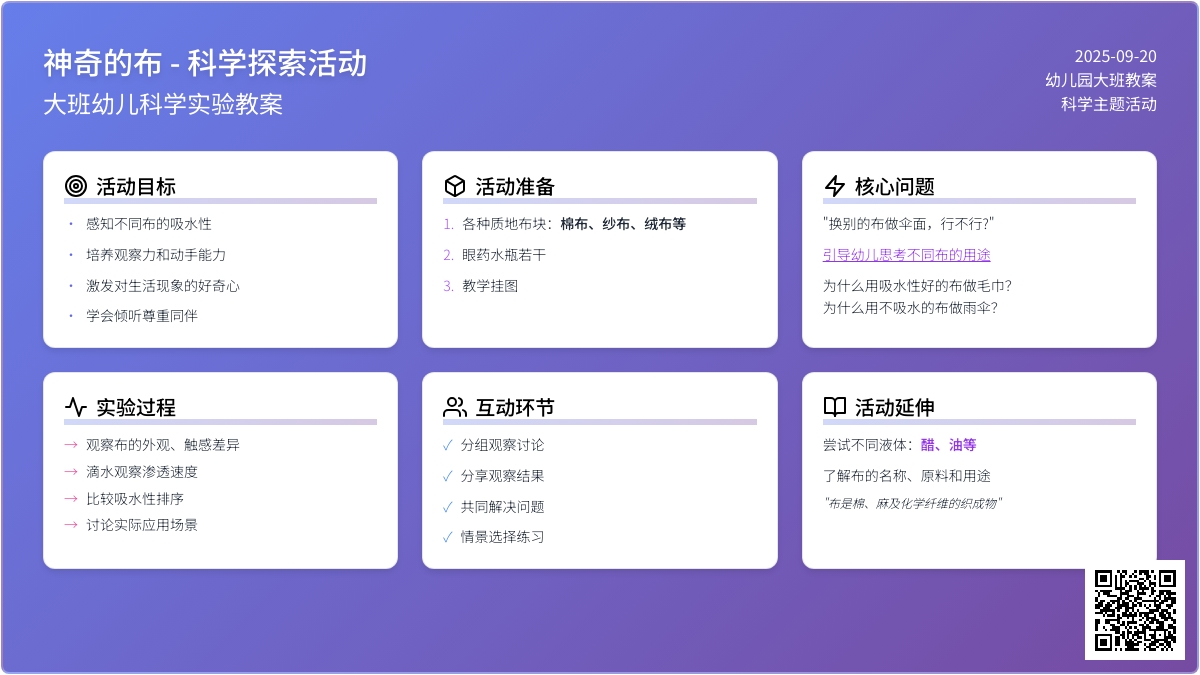Click the checkmark next to 情景选择练习
Screen dimensions: 1200x675
coord(447,537)
